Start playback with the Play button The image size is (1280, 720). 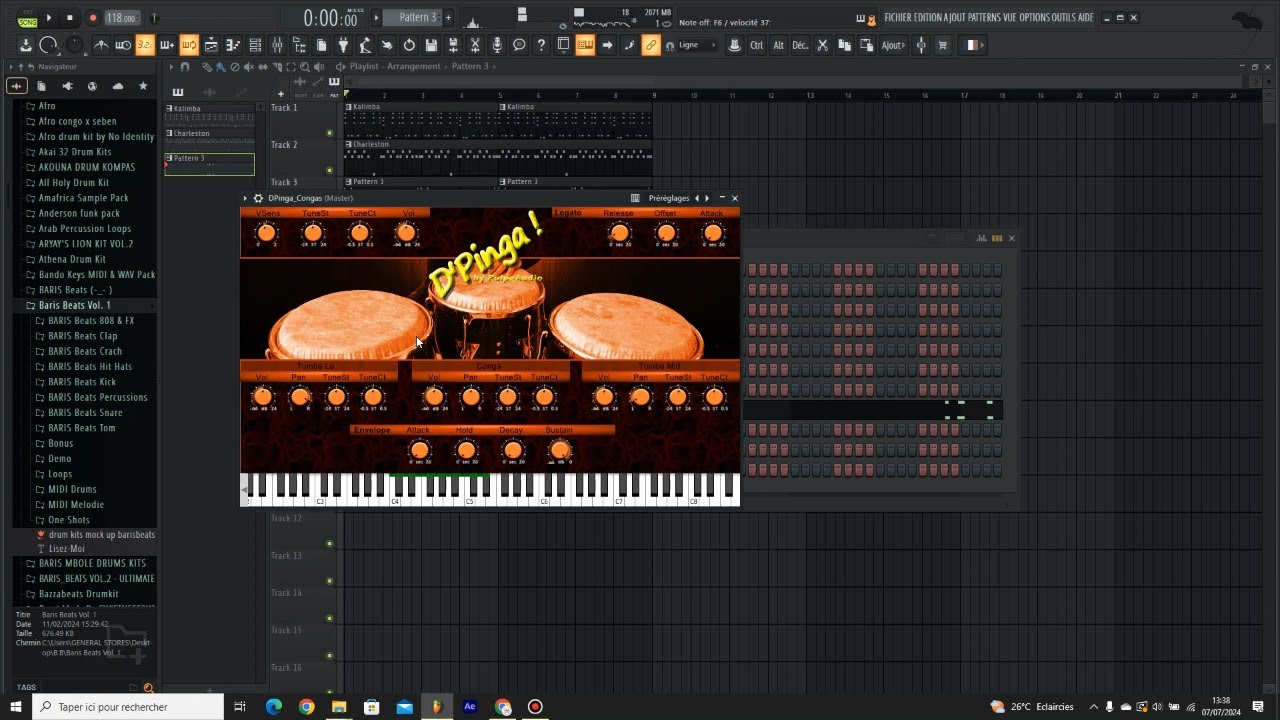pos(49,18)
